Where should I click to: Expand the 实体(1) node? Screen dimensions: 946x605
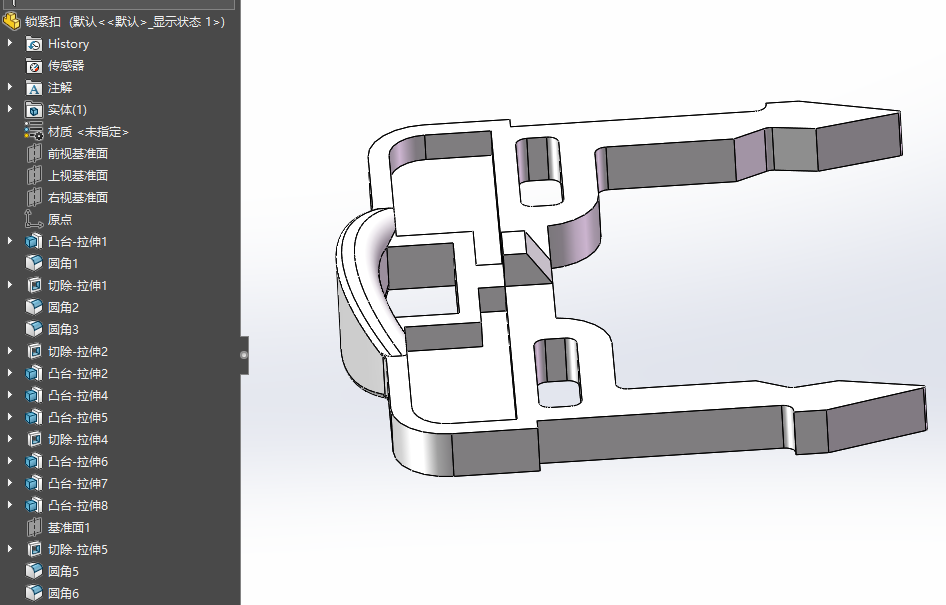tap(10, 109)
